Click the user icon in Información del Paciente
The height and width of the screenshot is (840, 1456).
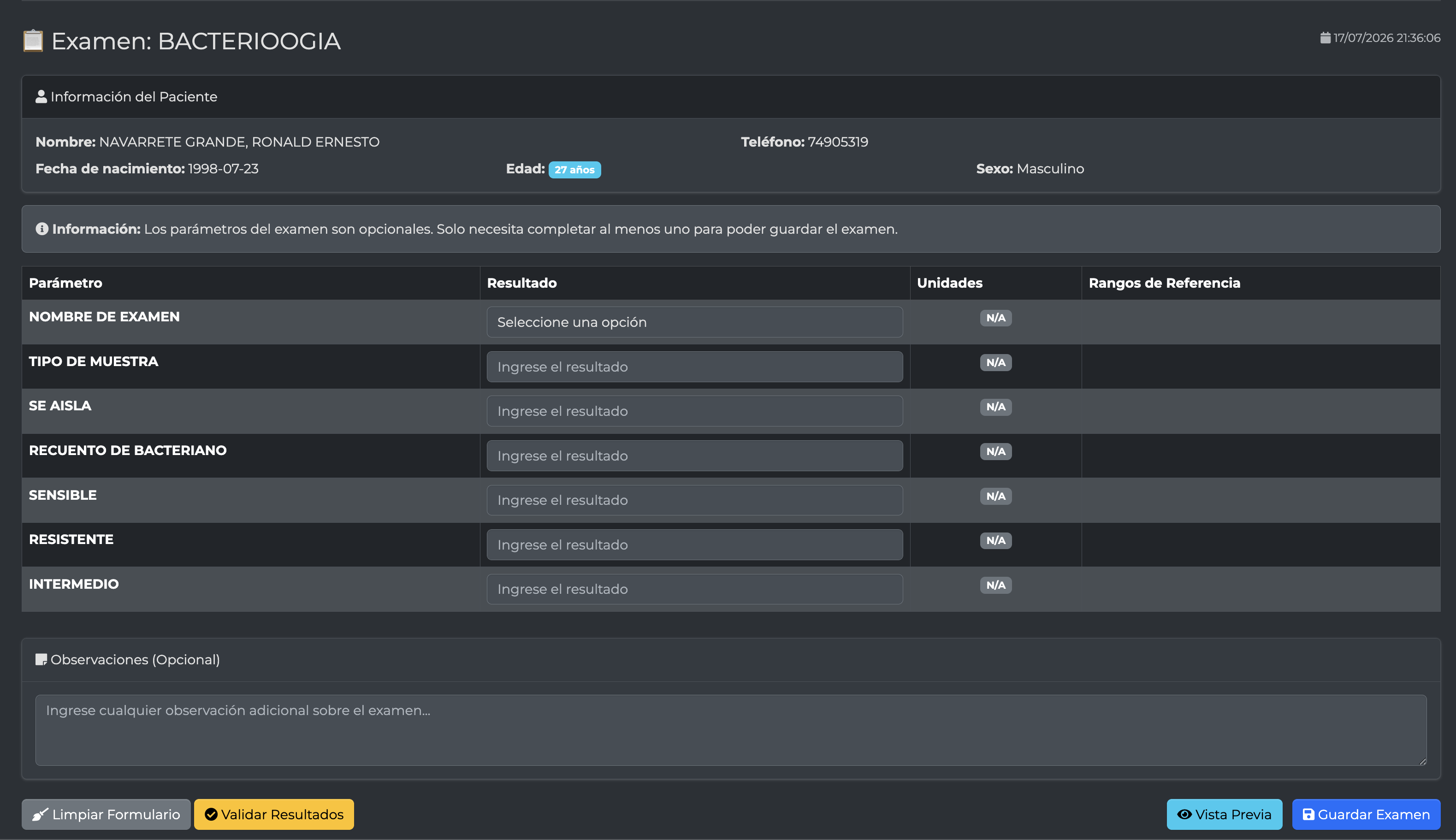41,96
